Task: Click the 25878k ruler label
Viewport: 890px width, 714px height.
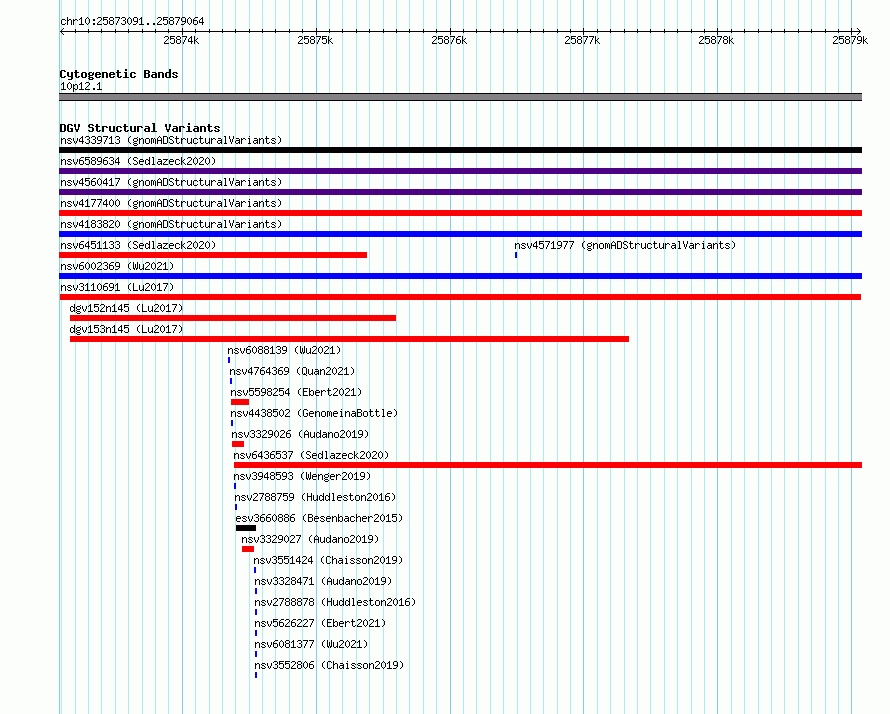Action: [x=716, y=40]
